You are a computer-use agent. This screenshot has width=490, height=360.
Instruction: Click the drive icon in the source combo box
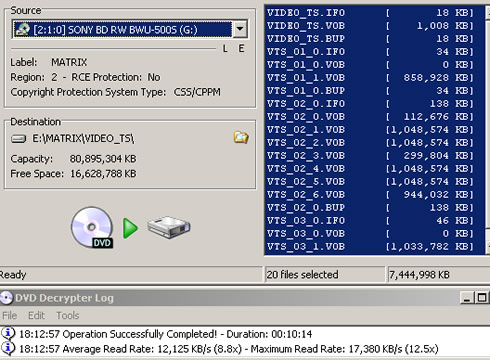click(x=22, y=29)
